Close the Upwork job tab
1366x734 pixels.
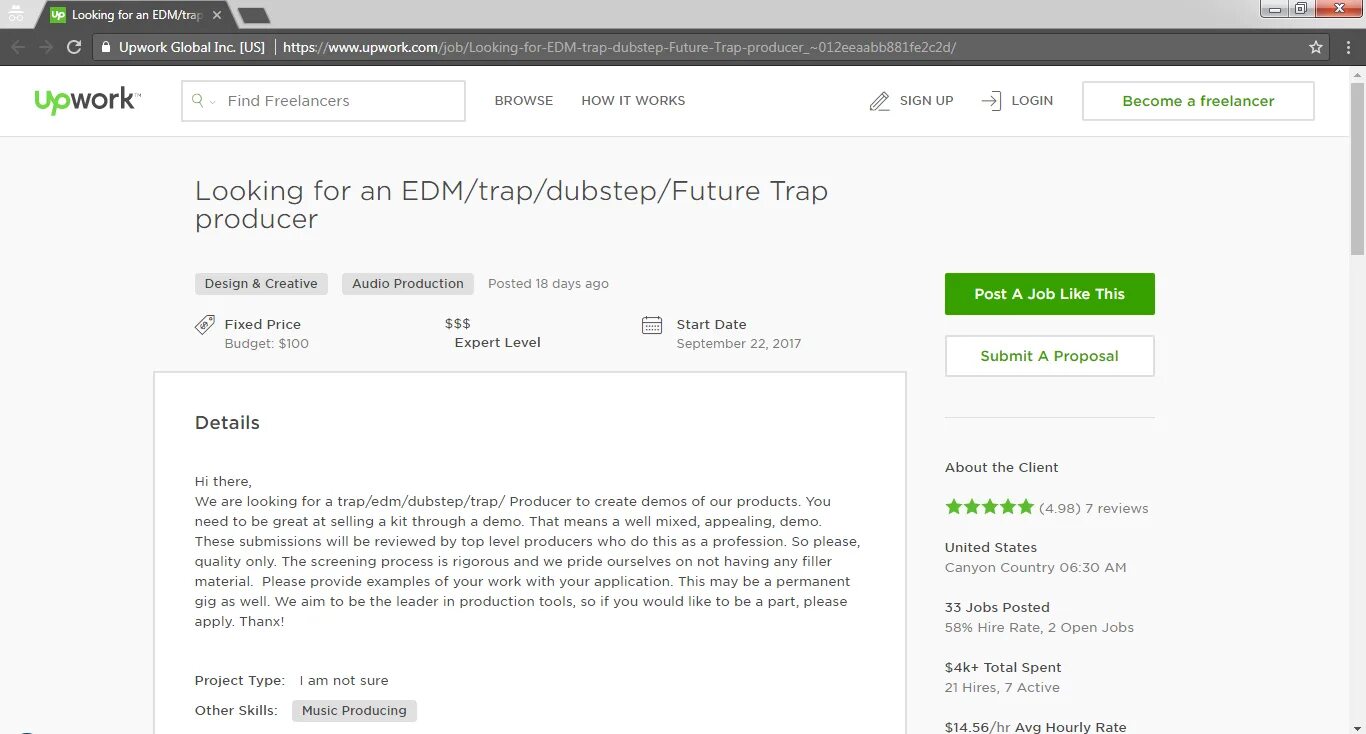point(217,15)
